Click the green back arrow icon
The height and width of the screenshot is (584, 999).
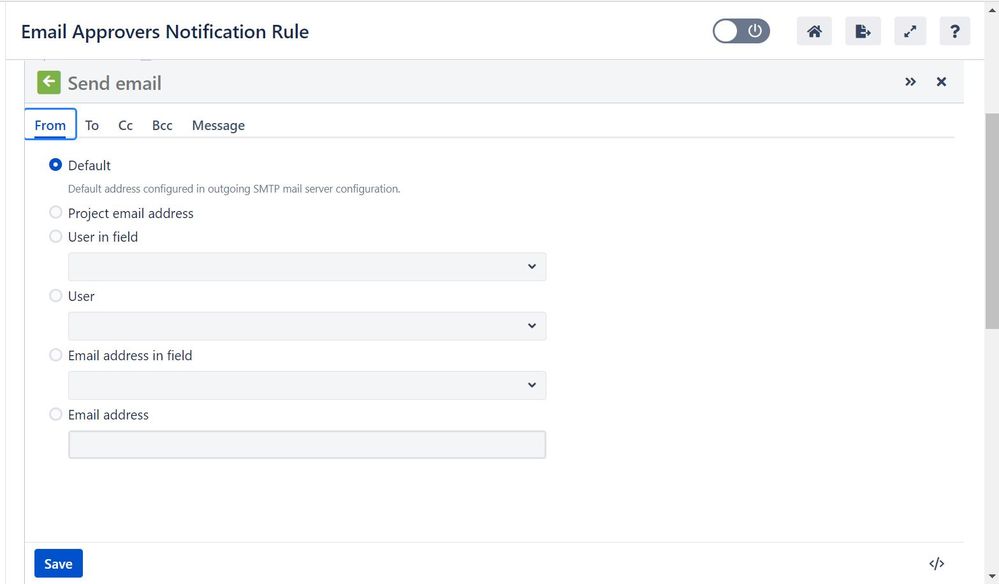click(x=48, y=82)
